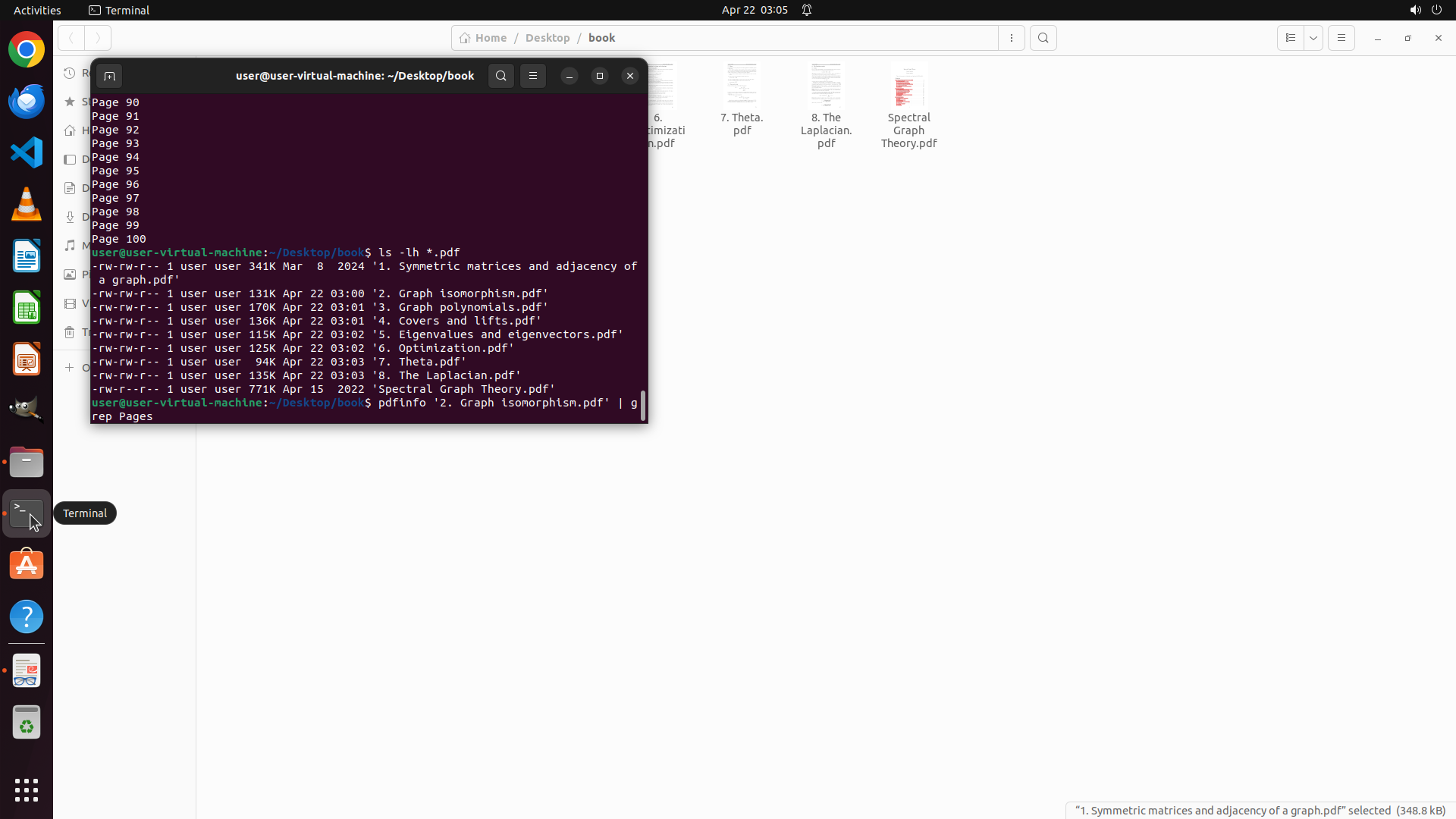Open path bar options menu
Screen dimensions: 1456x819
point(1012,38)
